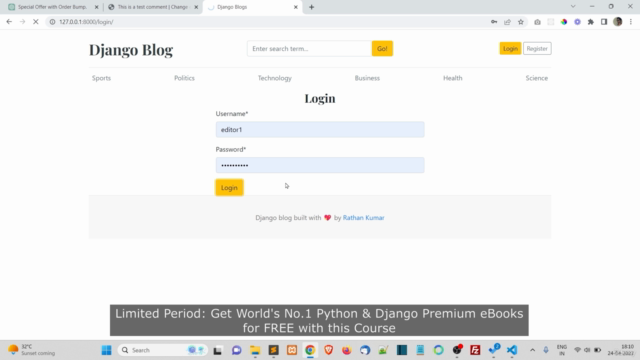
Task: Click the Username field containing editor1
Action: [320, 129]
